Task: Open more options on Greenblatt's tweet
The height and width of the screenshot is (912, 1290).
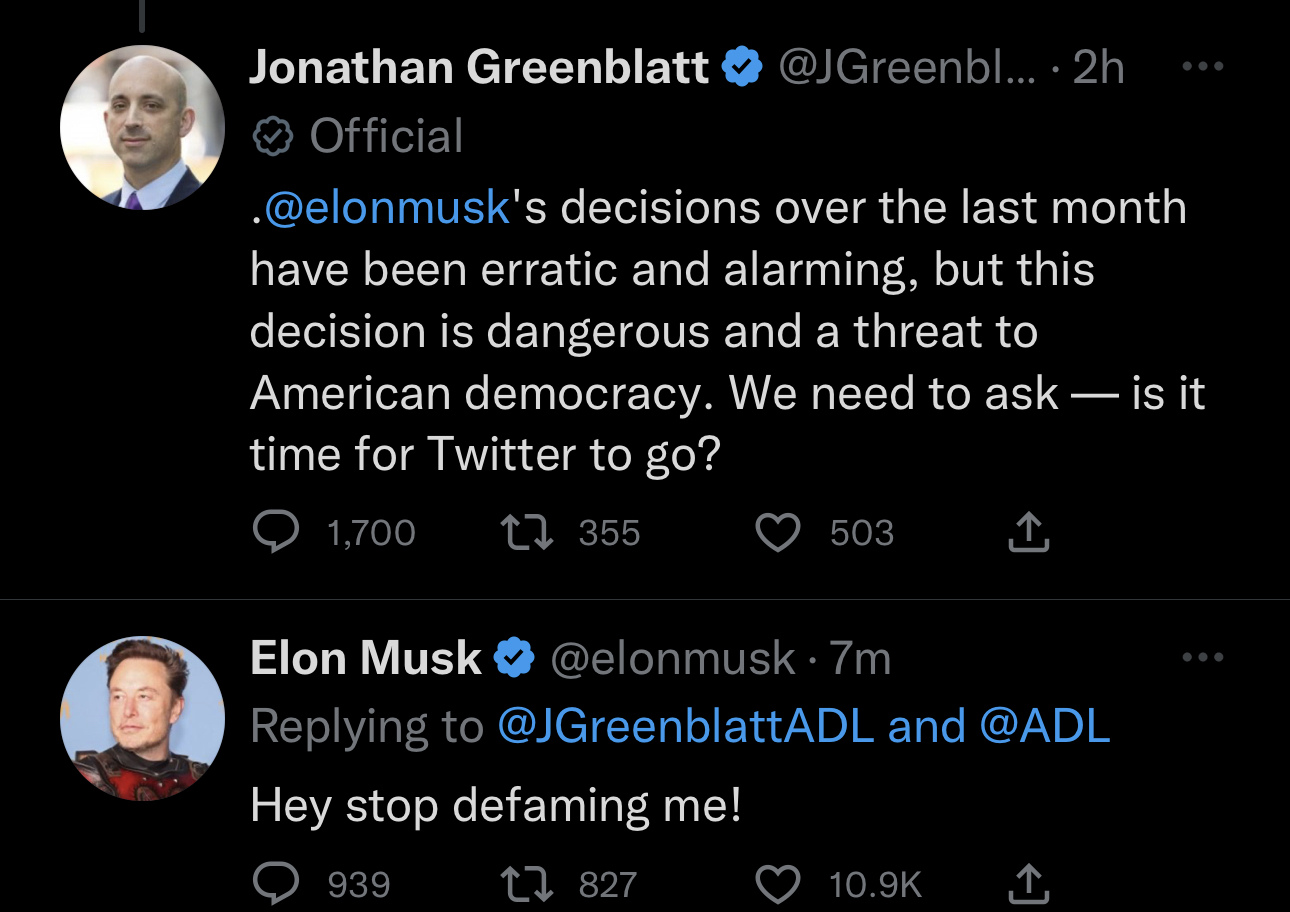Action: 1202,68
